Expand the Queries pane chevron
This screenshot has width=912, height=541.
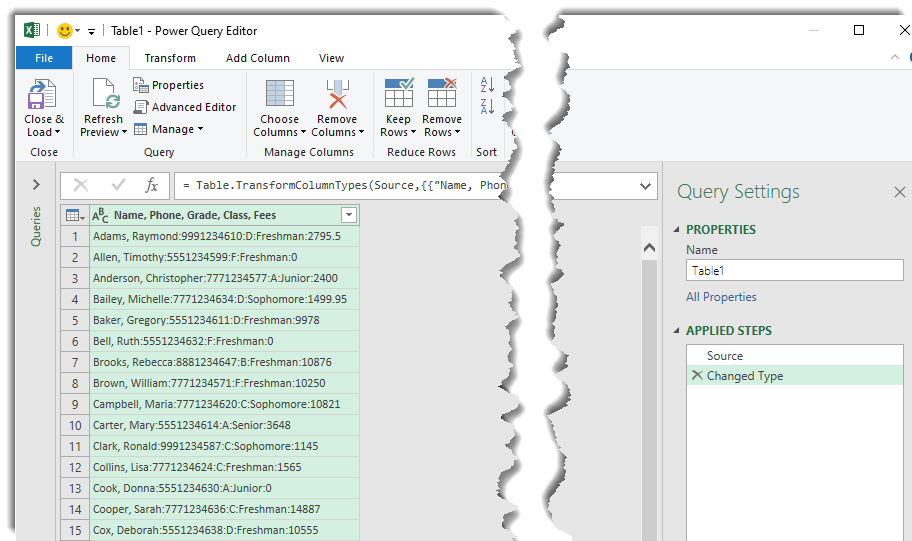pyautogui.click(x=36, y=184)
